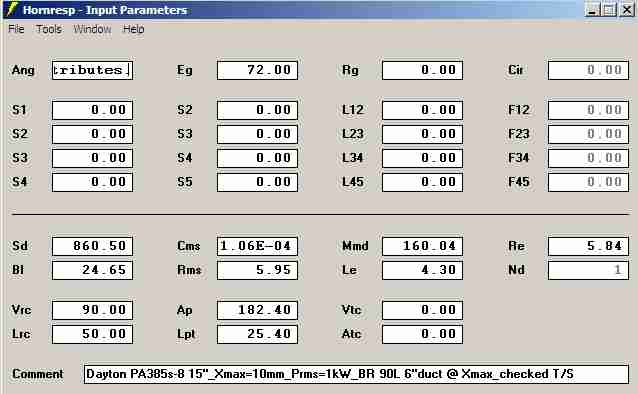The height and width of the screenshot is (394, 638).
Task: Click the S4 field in the L34 row
Action: click(x=257, y=158)
